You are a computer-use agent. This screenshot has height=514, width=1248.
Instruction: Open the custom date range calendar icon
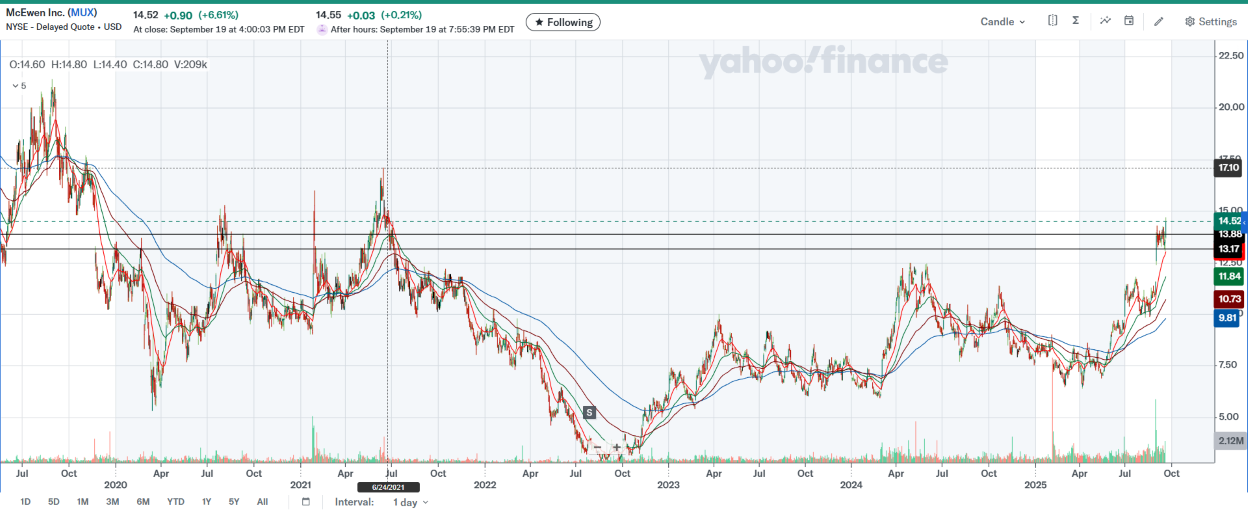306,502
